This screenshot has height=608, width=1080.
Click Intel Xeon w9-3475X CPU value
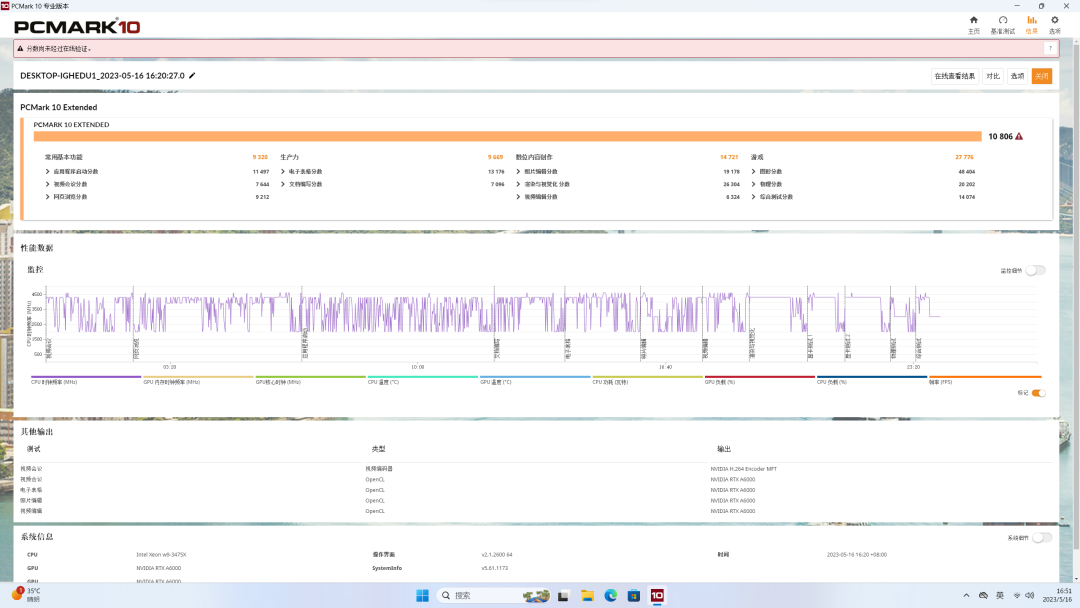click(x=161, y=554)
